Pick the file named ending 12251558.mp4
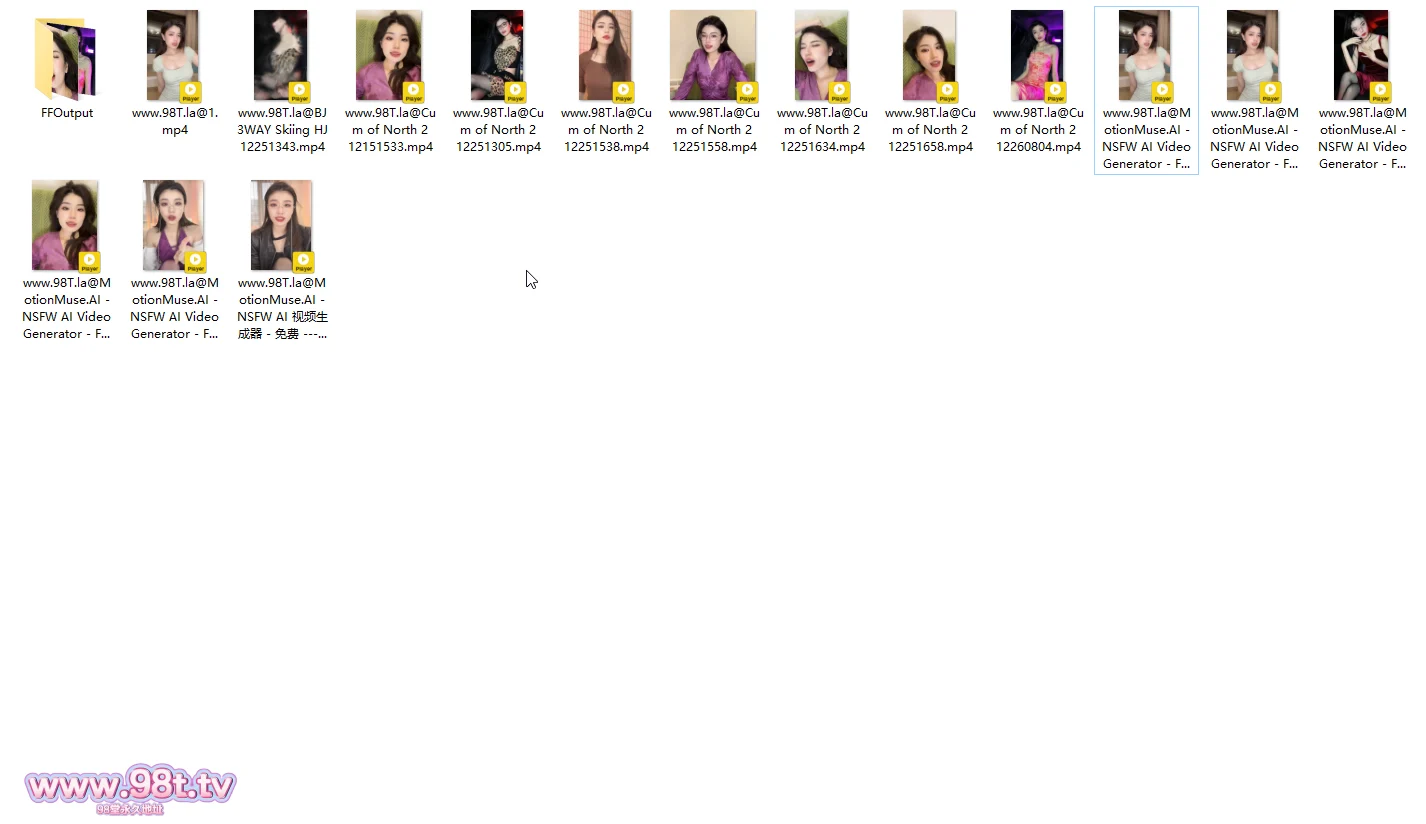 (x=713, y=55)
